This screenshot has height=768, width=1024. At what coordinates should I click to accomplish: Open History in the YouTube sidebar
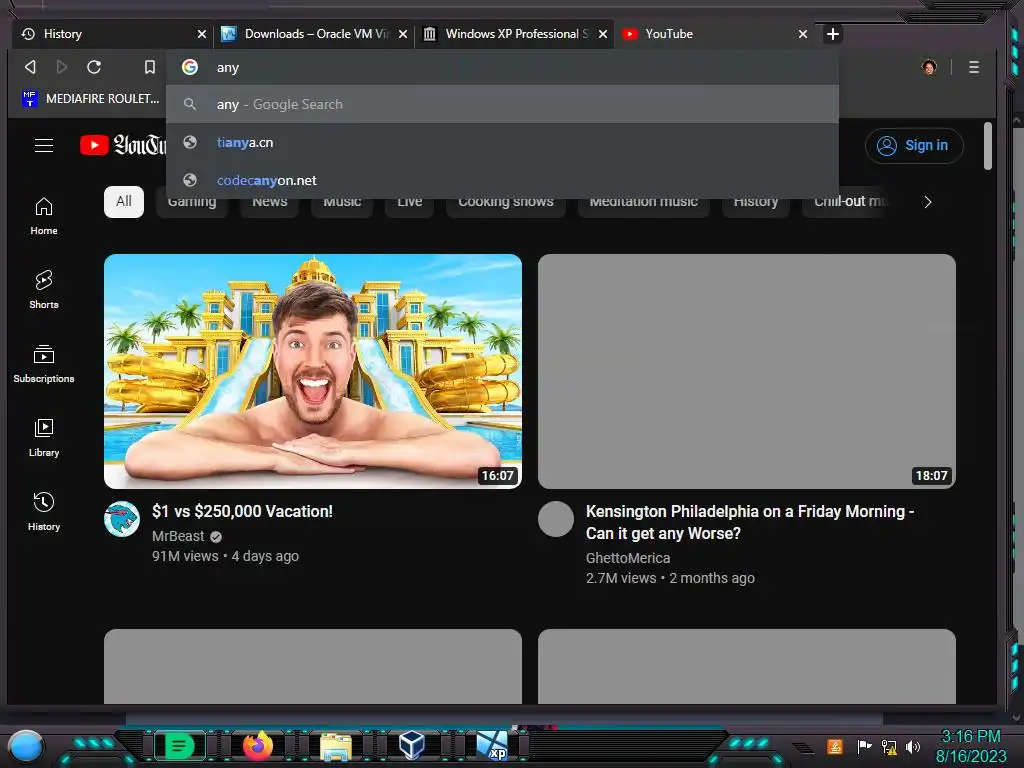click(x=44, y=511)
